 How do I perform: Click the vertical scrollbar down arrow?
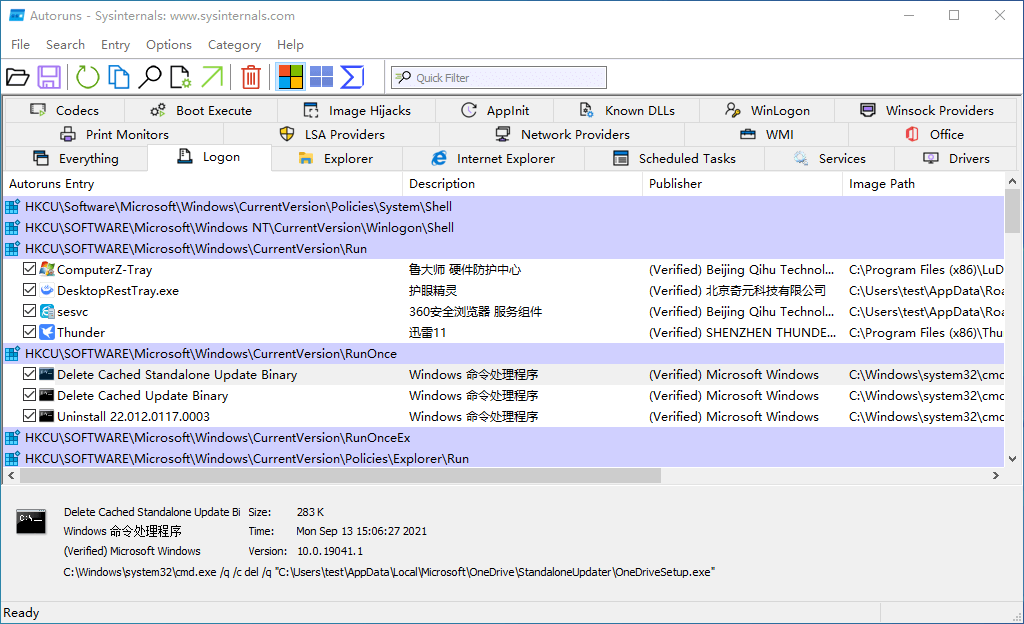point(1012,459)
